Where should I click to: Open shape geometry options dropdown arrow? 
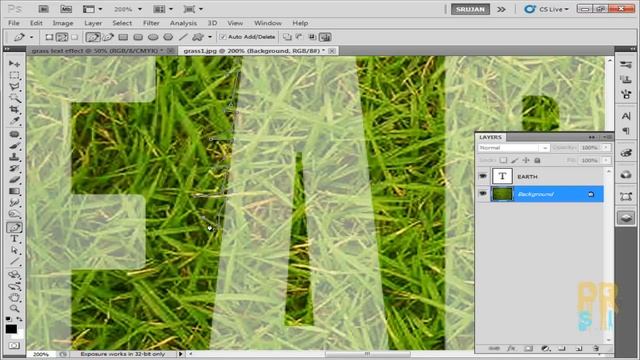pyautogui.click(x=210, y=37)
